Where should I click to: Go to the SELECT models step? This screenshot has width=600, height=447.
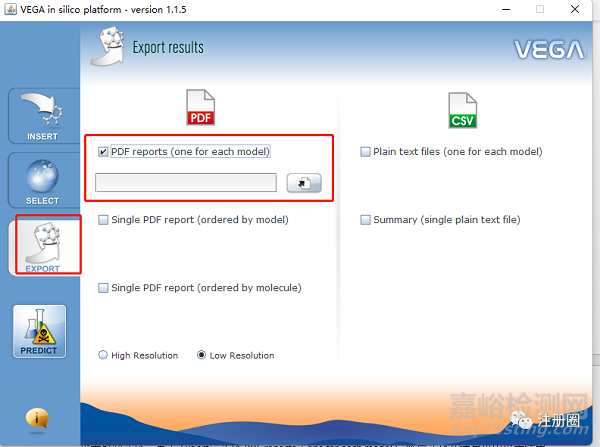(x=42, y=180)
